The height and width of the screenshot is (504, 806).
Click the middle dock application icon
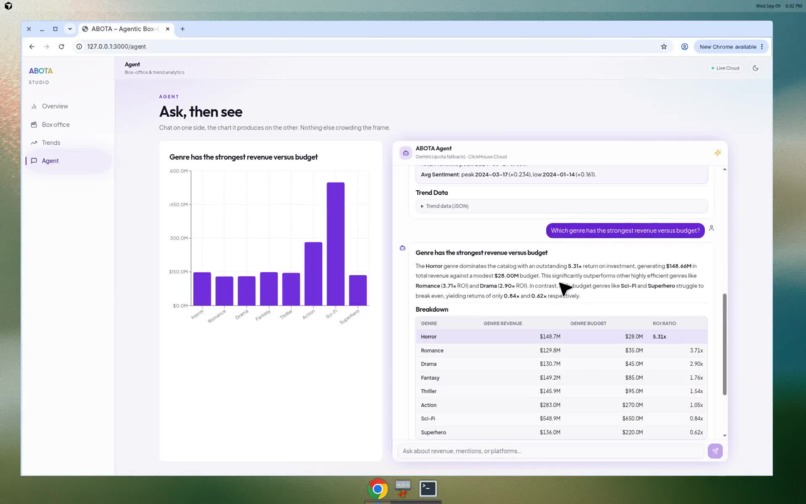coord(402,488)
